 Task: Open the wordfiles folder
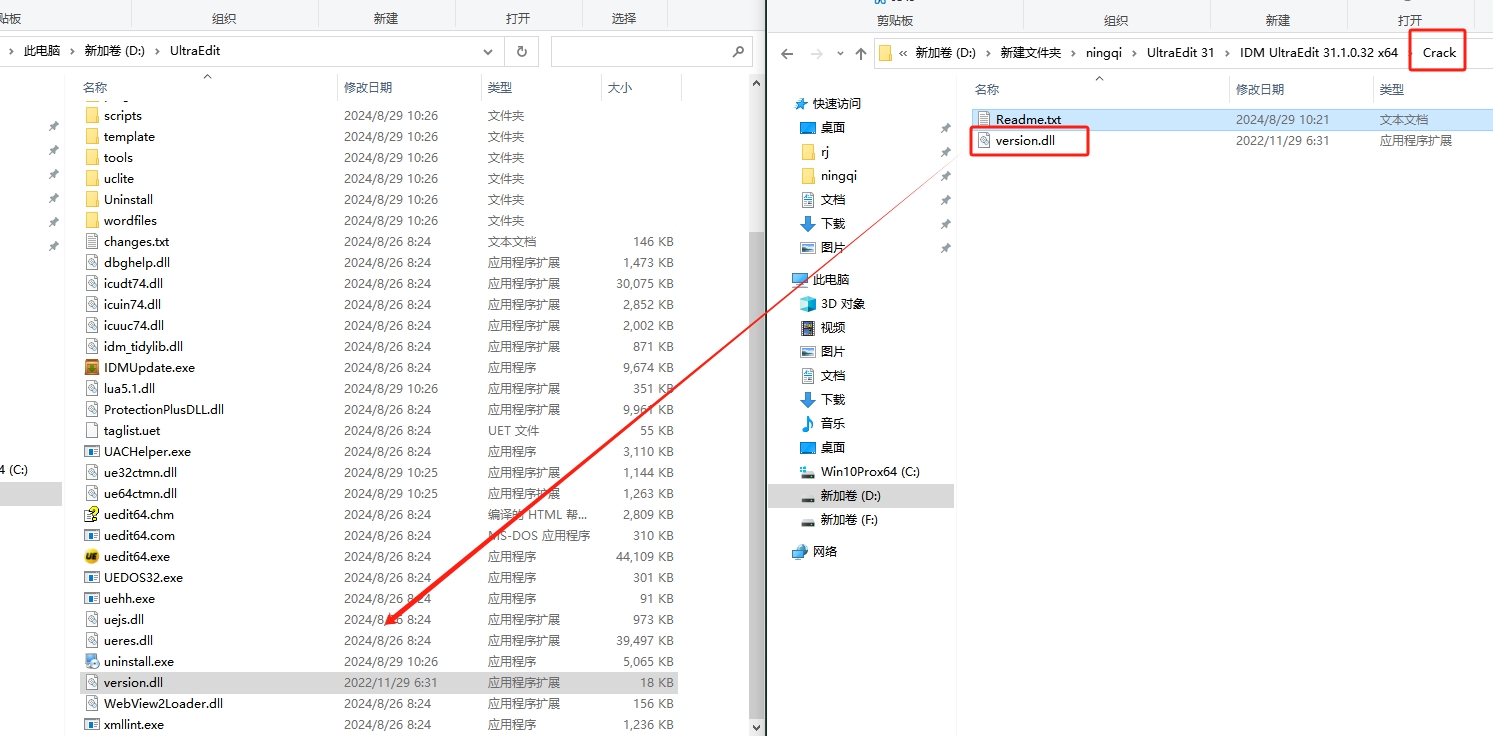[x=129, y=220]
